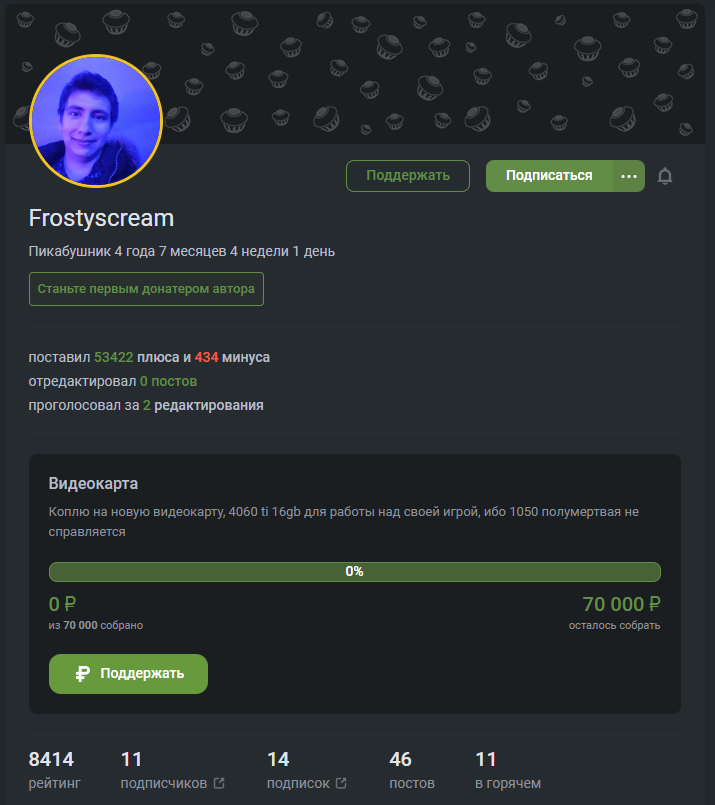Open the 14 подписок list
715x805 pixels.
click(306, 770)
